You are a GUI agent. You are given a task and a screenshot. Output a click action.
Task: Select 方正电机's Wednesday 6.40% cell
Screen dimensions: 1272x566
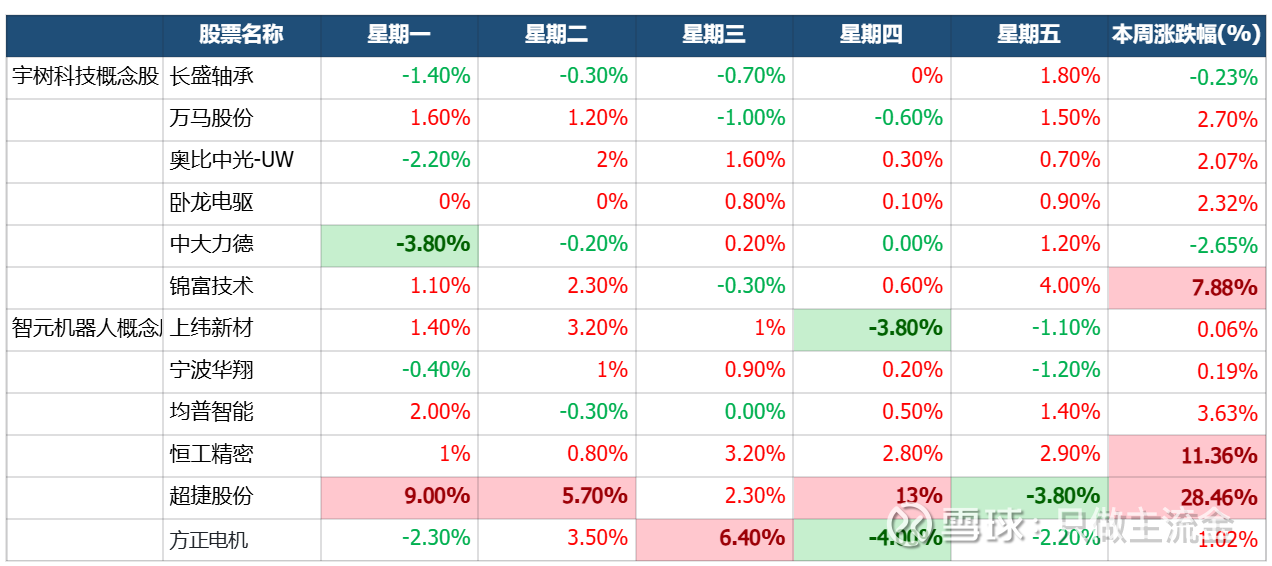pyautogui.click(x=714, y=539)
